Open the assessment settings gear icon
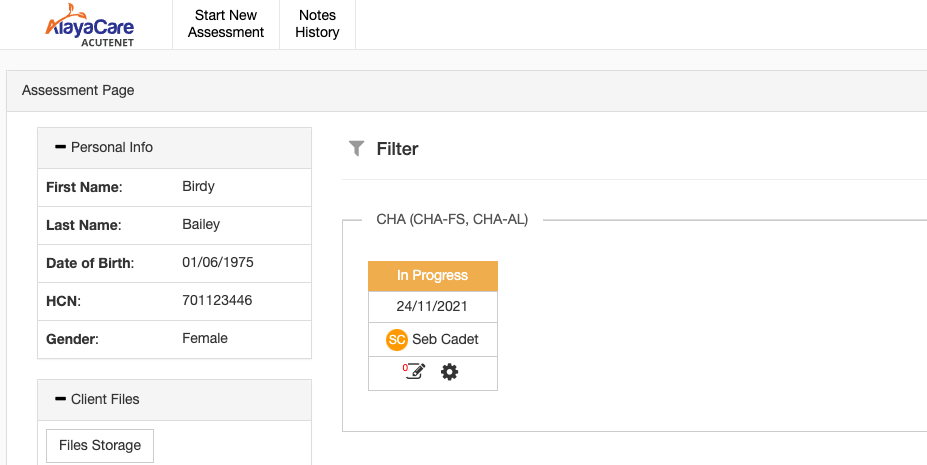The height and width of the screenshot is (465, 927). pos(450,372)
